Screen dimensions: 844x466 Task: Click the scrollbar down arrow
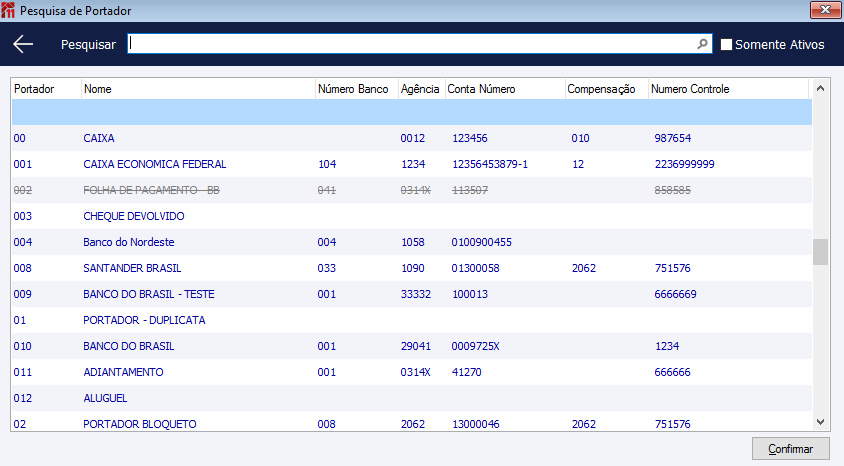tap(820, 422)
